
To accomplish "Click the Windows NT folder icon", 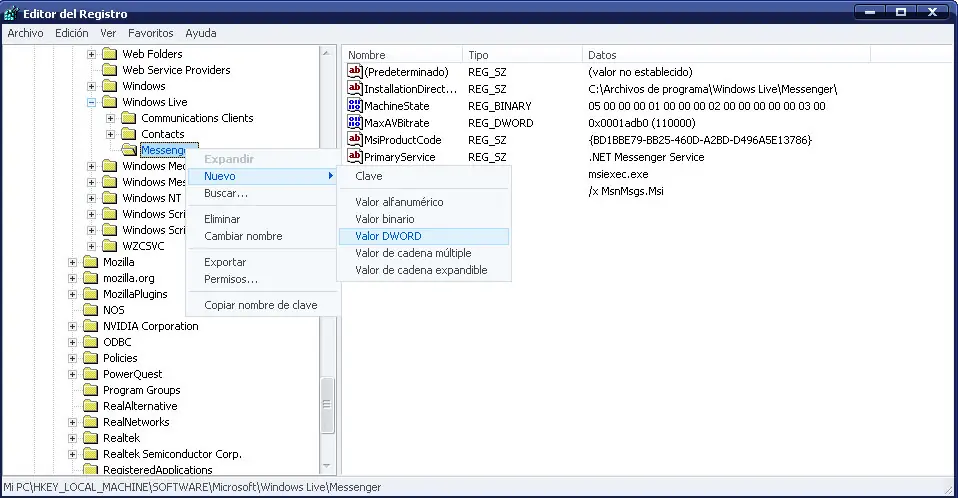I will point(109,198).
